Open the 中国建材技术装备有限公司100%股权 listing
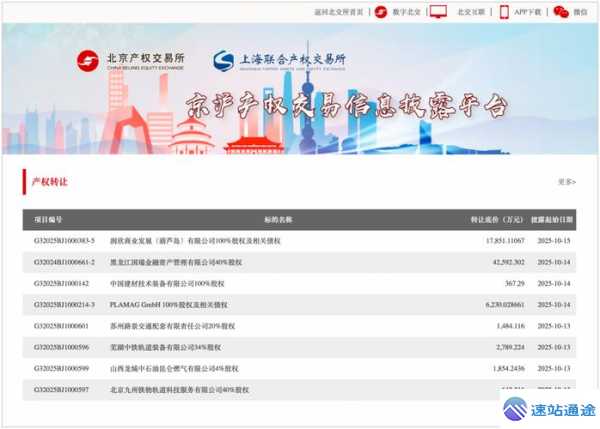 (167, 284)
